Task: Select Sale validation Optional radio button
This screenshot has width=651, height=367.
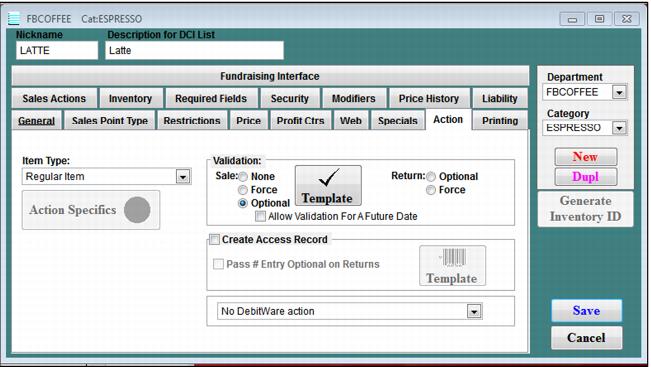Action: coord(243,203)
